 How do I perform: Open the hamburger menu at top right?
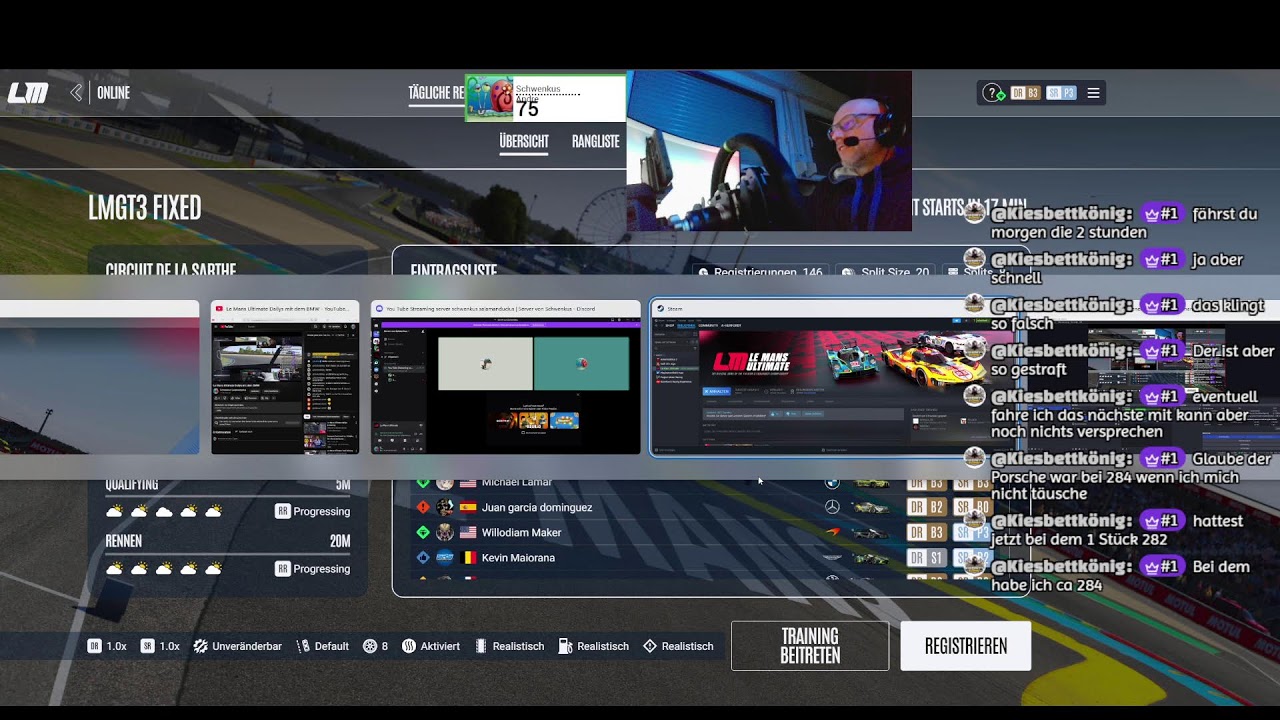coord(1093,93)
